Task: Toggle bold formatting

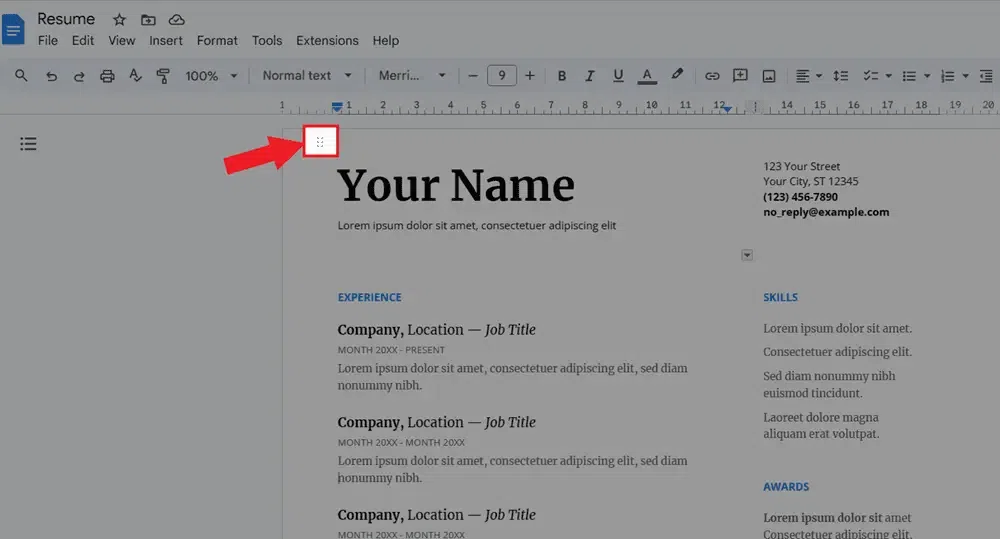Action: pyautogui.click(x=562, y=76)
